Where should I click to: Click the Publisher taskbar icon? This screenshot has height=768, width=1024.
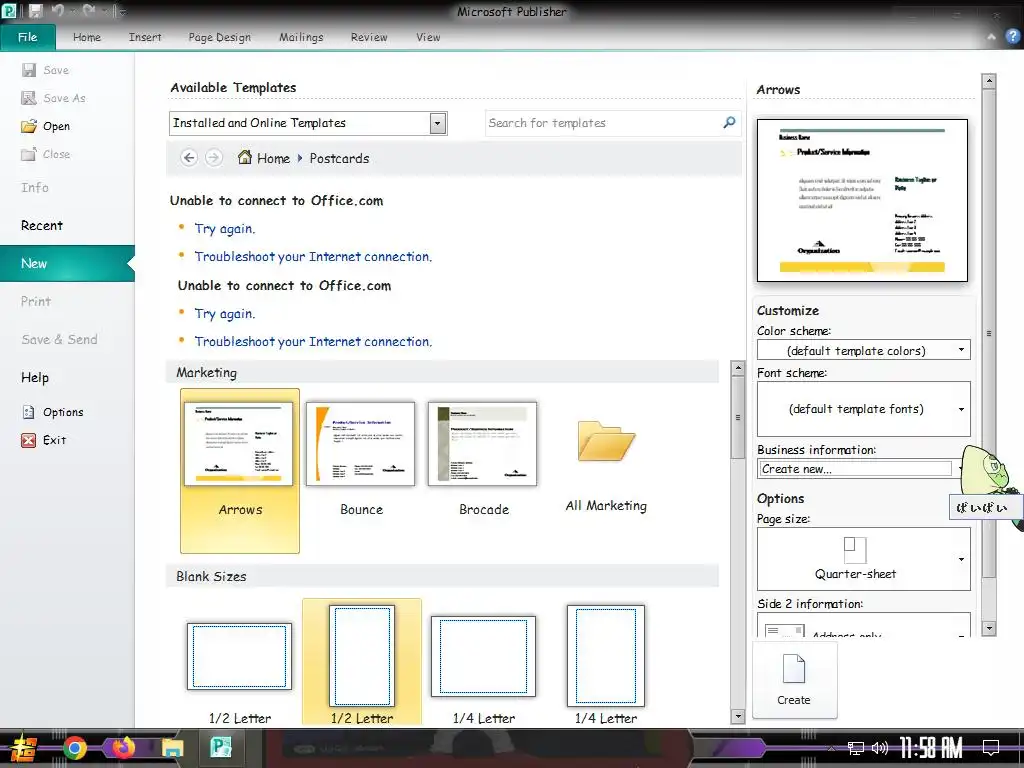[221, 747]
